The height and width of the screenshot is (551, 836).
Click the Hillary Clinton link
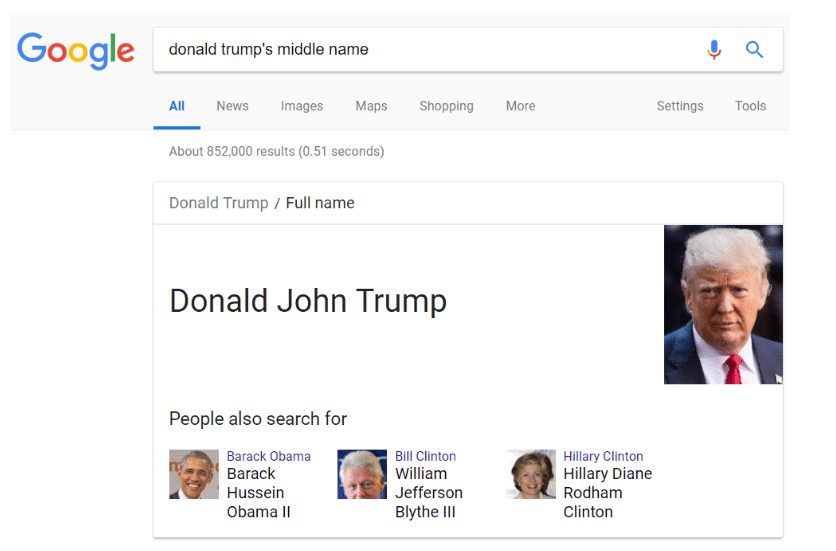[603, 457]
